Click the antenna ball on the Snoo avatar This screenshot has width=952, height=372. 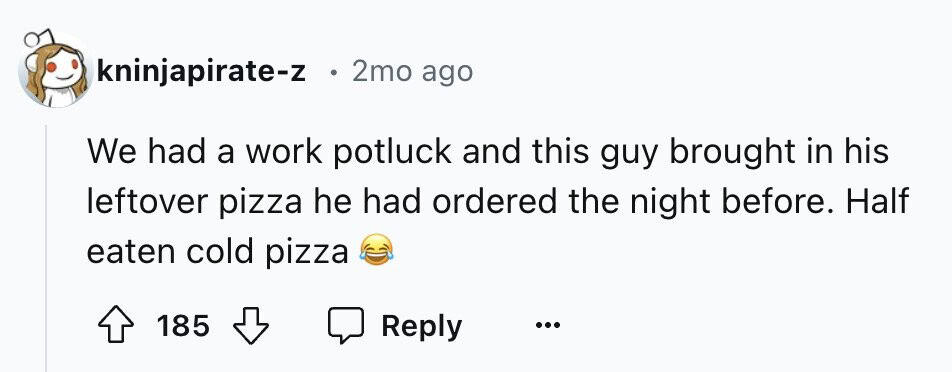(31, 41)
